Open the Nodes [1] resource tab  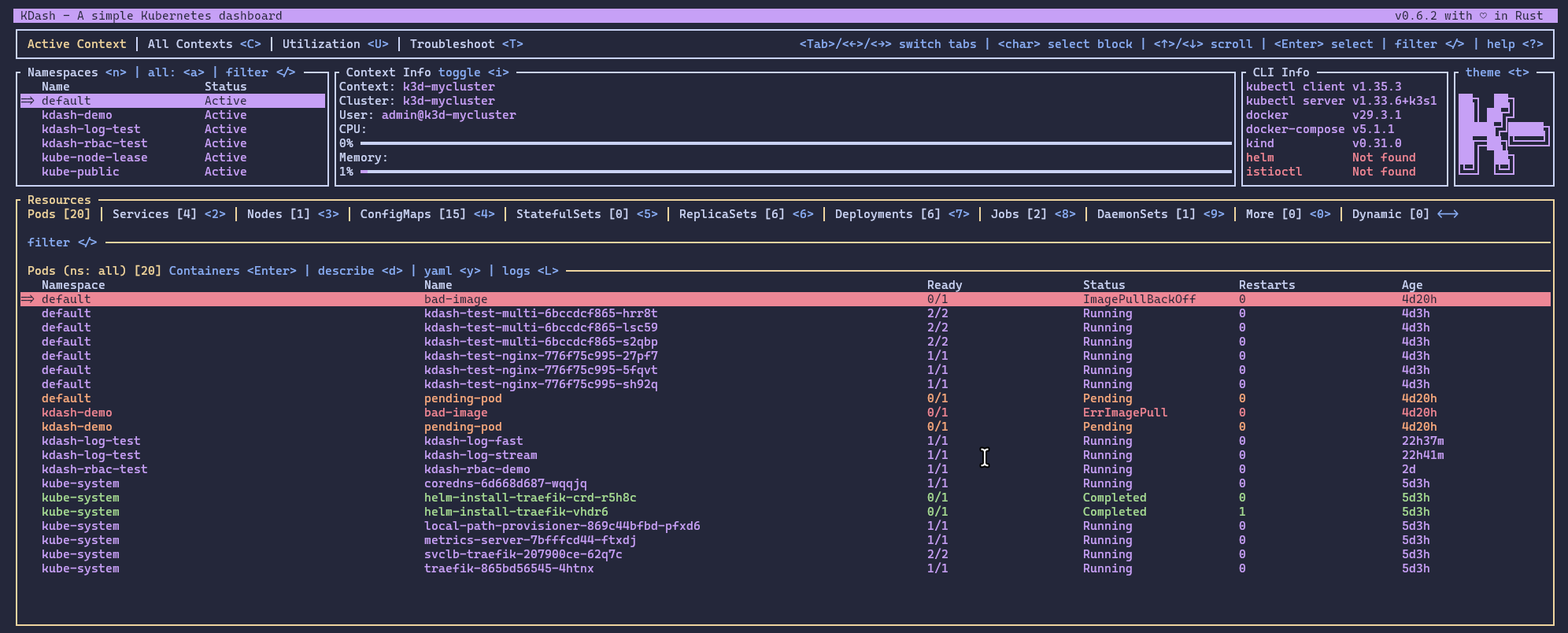pos(293,214)
